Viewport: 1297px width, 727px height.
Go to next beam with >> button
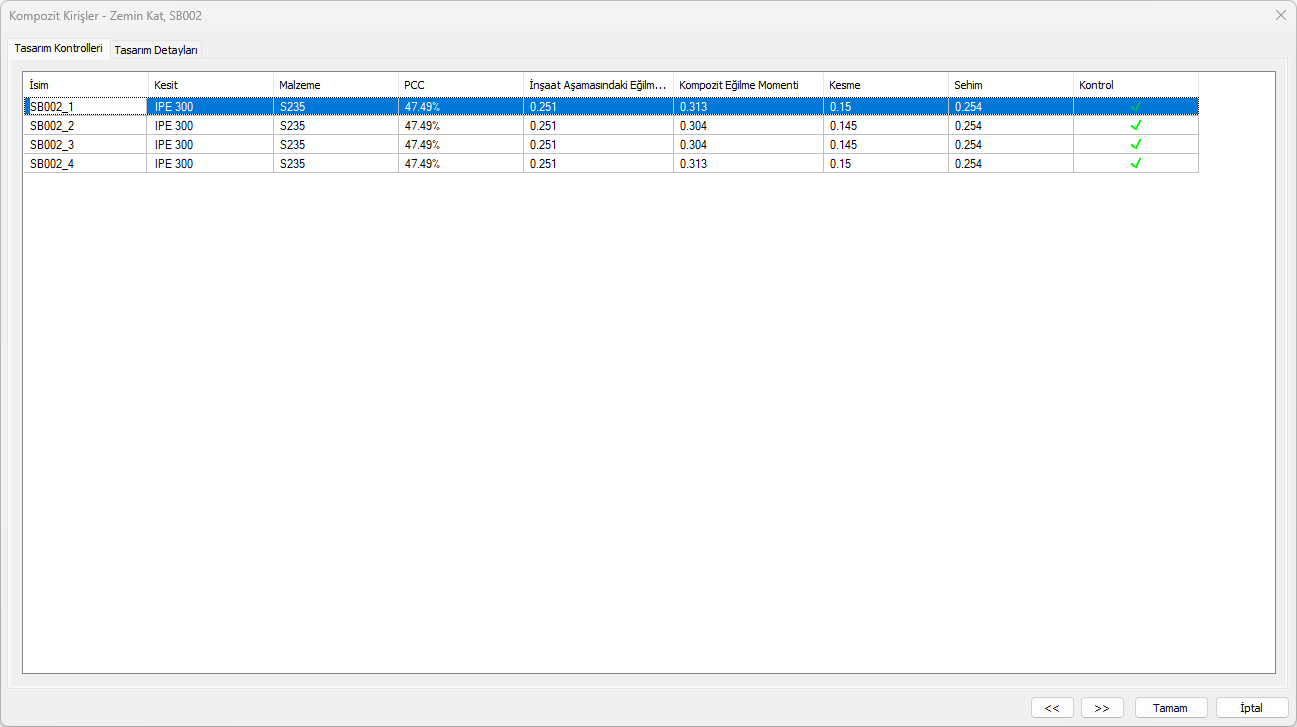click(1102, 708)
